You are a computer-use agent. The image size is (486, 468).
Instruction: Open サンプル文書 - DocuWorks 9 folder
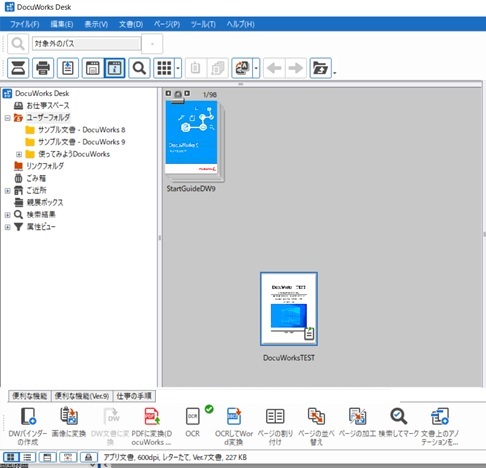coord(81,142)
